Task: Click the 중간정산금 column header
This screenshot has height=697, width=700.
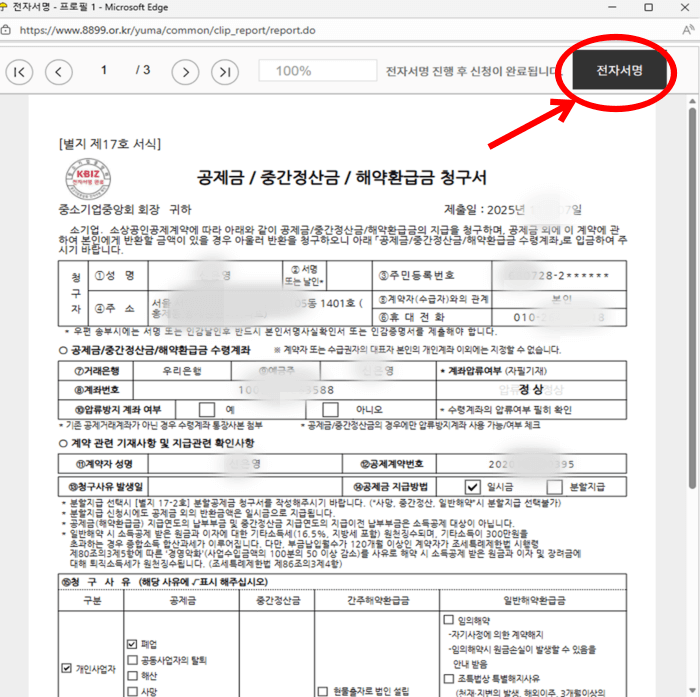Action: 278,601
